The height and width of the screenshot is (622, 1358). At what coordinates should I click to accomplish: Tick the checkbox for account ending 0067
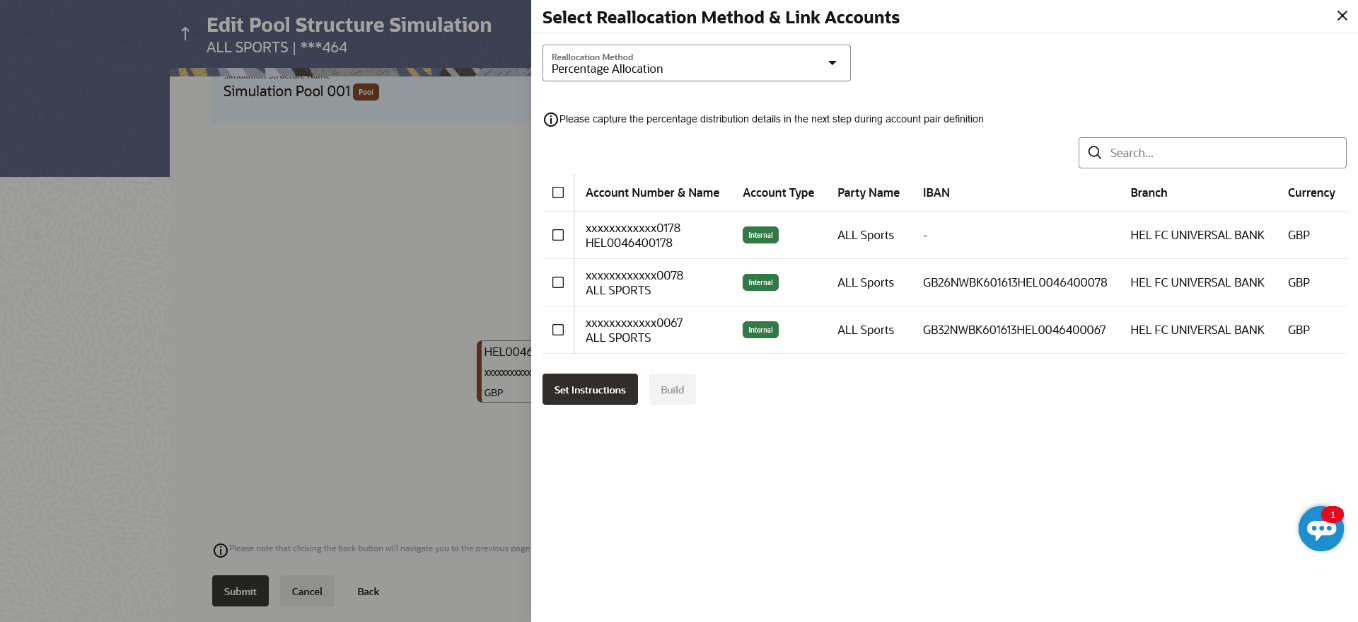point(558,329)
